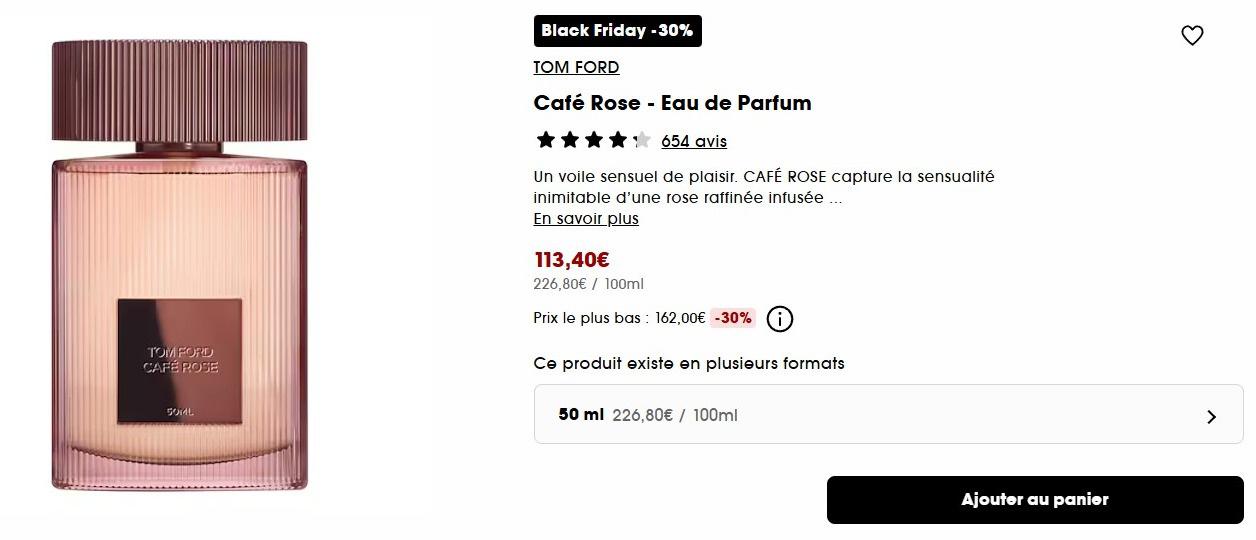Screen dimensions: 1256x540
Task: Click the ribbed bottle cap in image
Action: click(180, 90)
